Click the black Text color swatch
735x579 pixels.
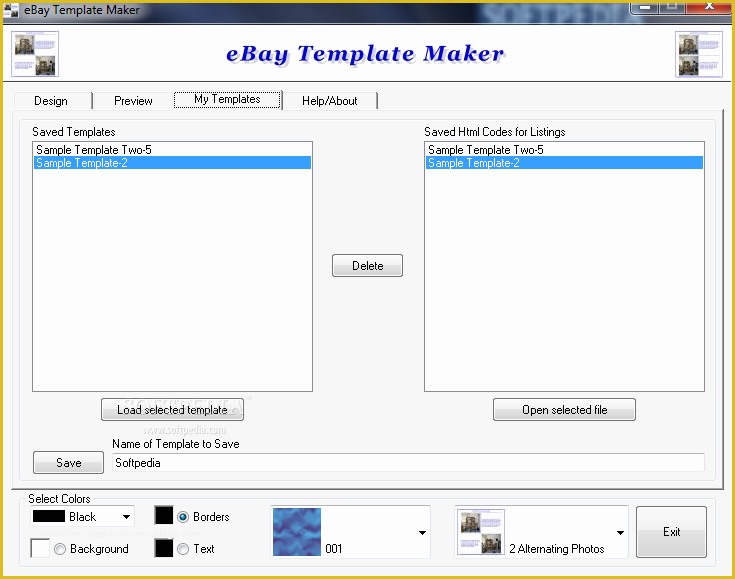[164, 548]
